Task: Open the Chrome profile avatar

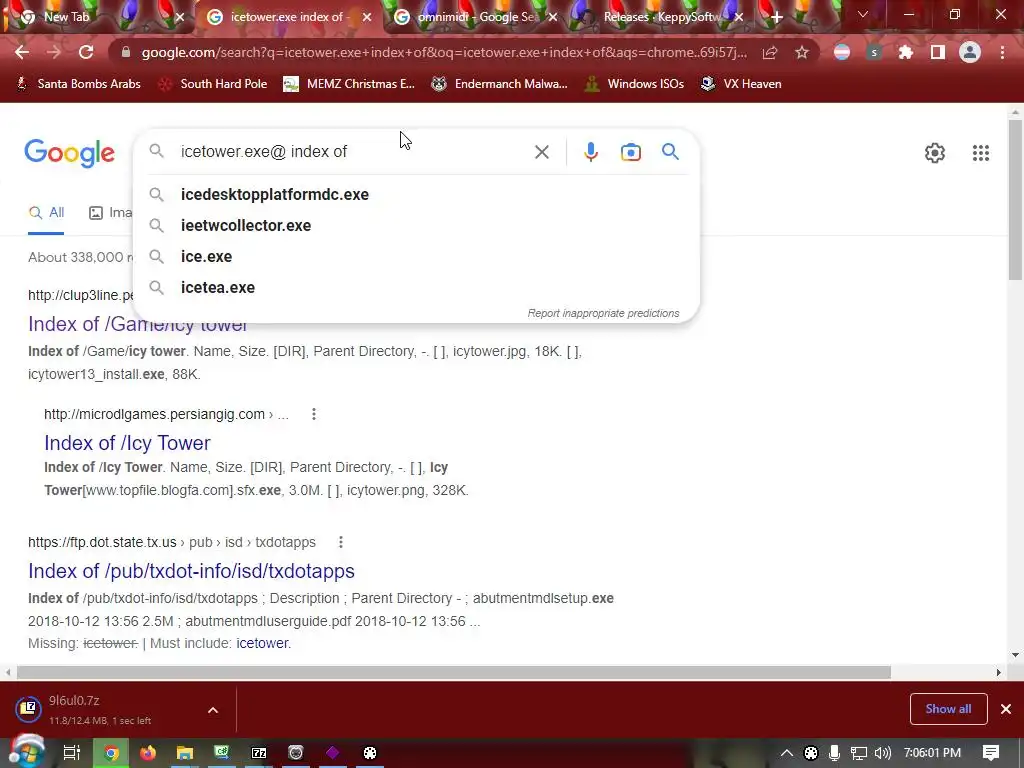Action: coord(970,52)
